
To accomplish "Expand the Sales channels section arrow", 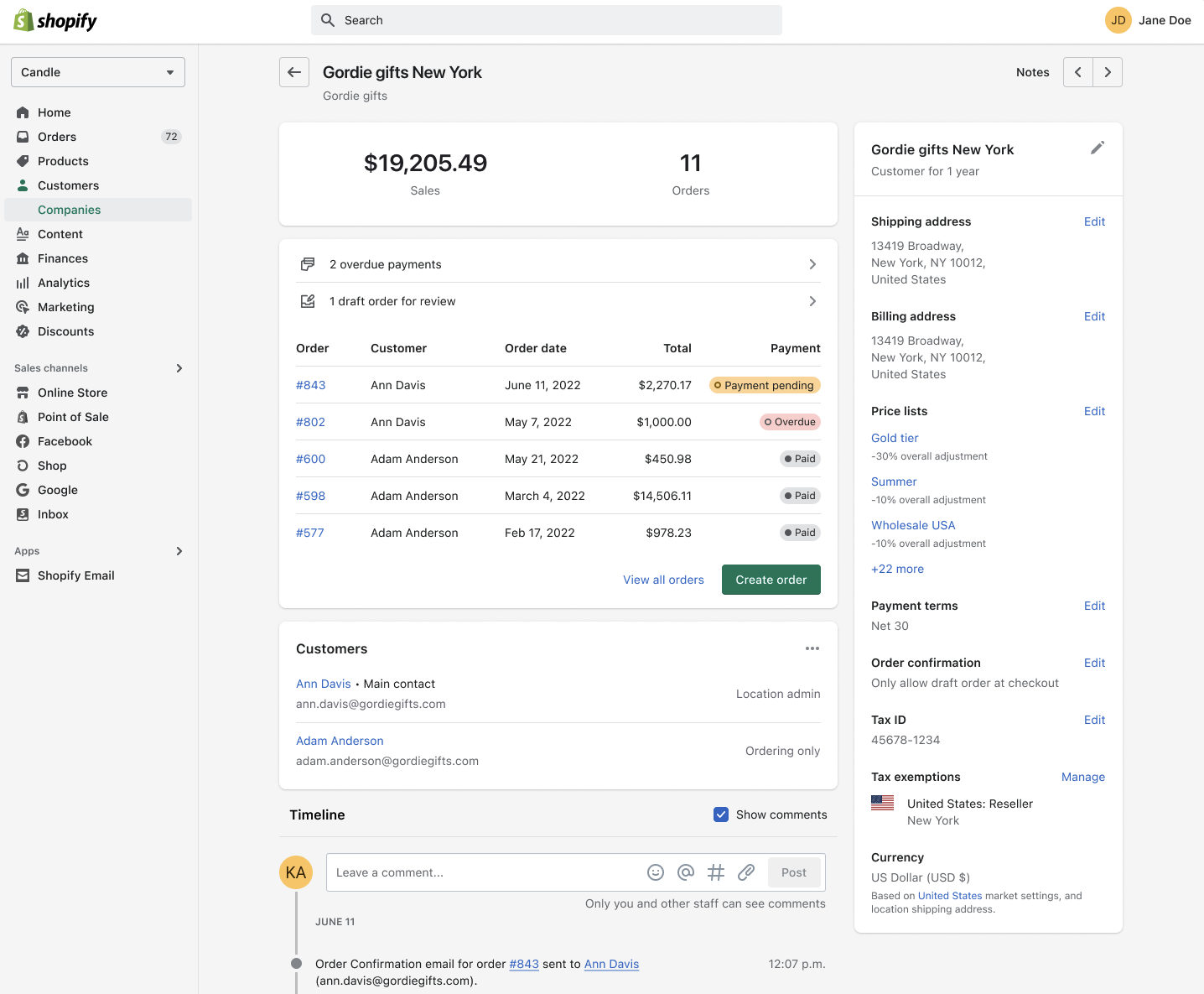I will [x=179, y=368].
